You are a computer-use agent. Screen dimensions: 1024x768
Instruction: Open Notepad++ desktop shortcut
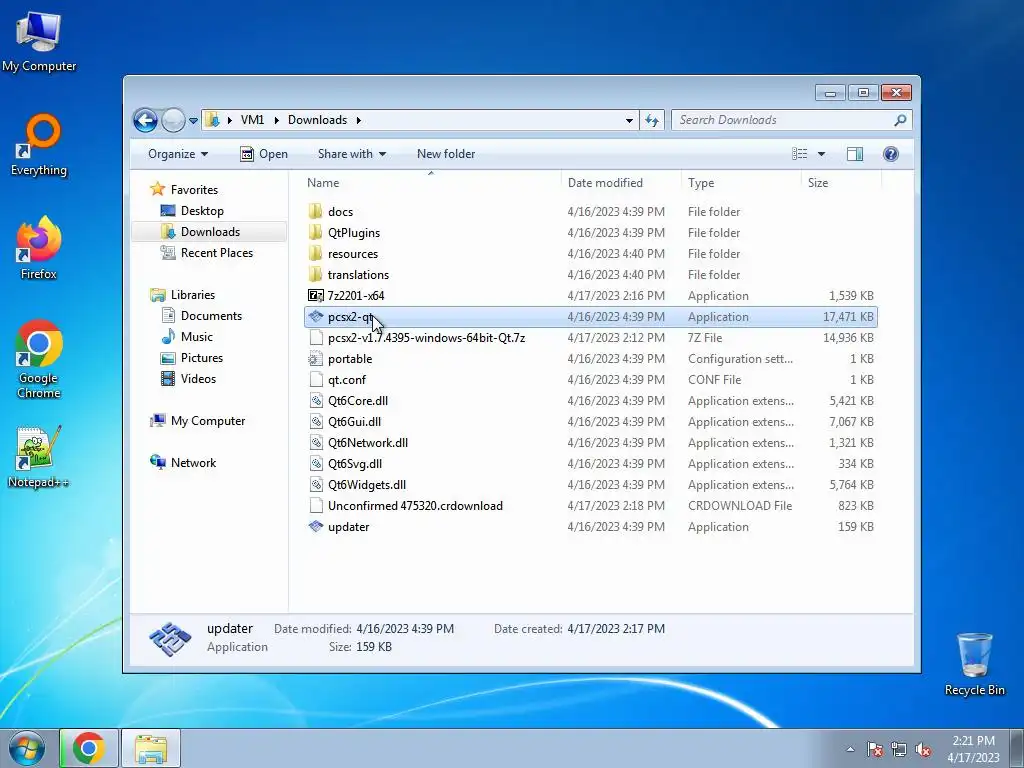pos(38,456)
